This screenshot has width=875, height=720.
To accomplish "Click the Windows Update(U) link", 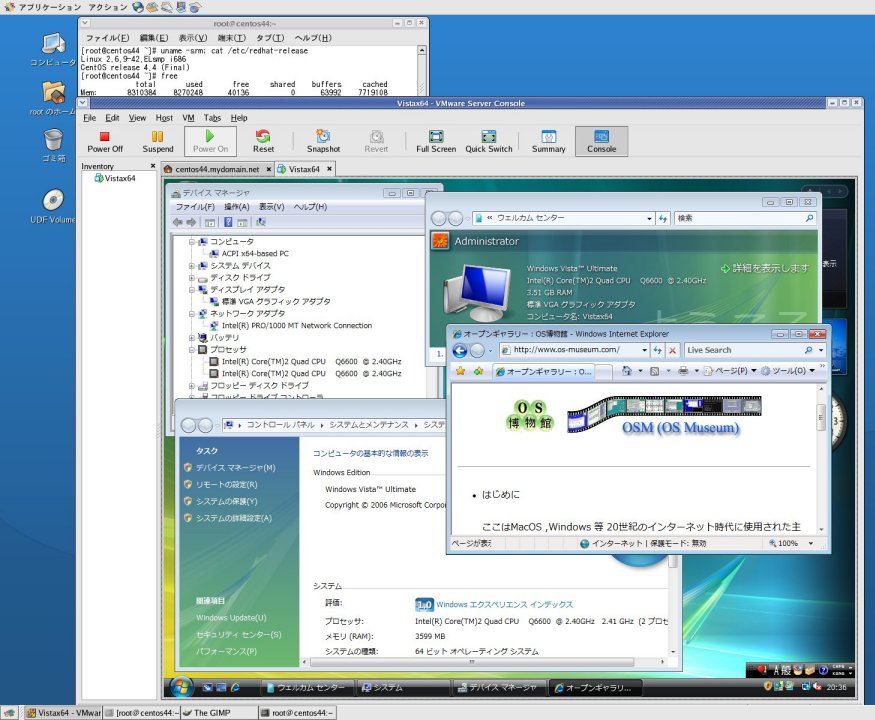I will click(x=231, y=618).
